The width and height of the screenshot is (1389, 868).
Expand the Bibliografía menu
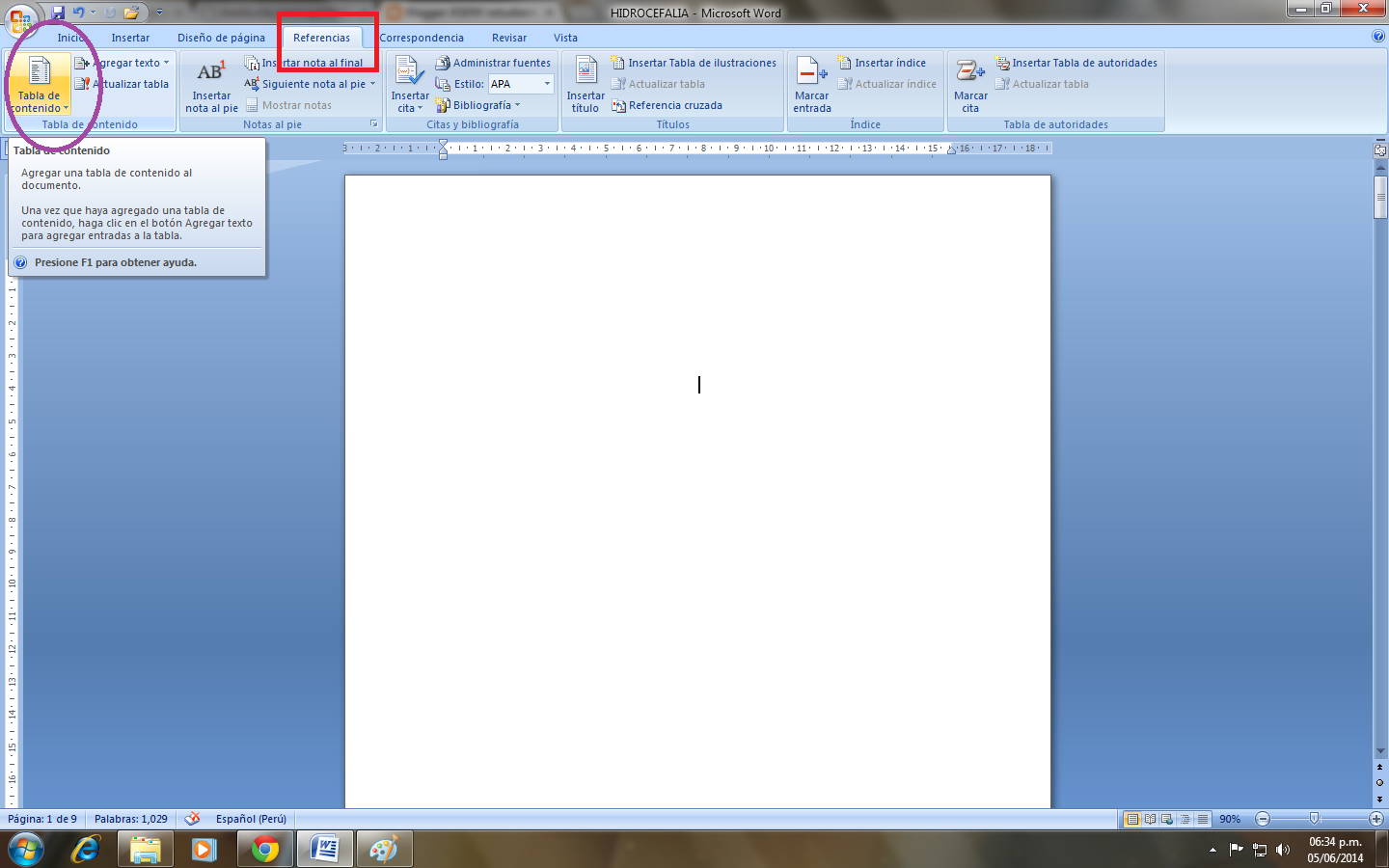coord(478,105)
